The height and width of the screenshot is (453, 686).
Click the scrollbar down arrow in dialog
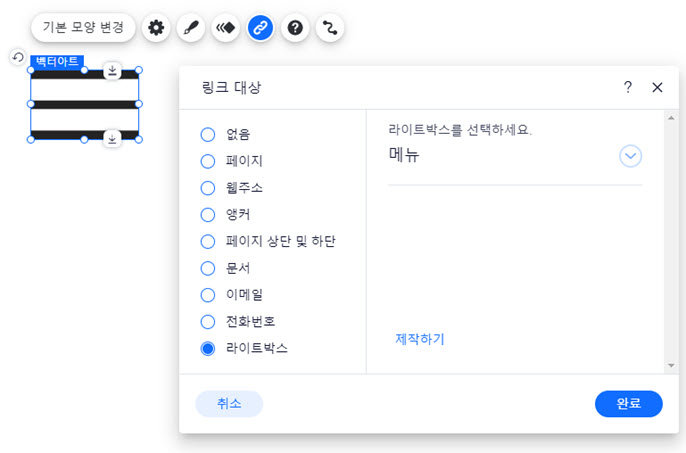coord(671,365)
